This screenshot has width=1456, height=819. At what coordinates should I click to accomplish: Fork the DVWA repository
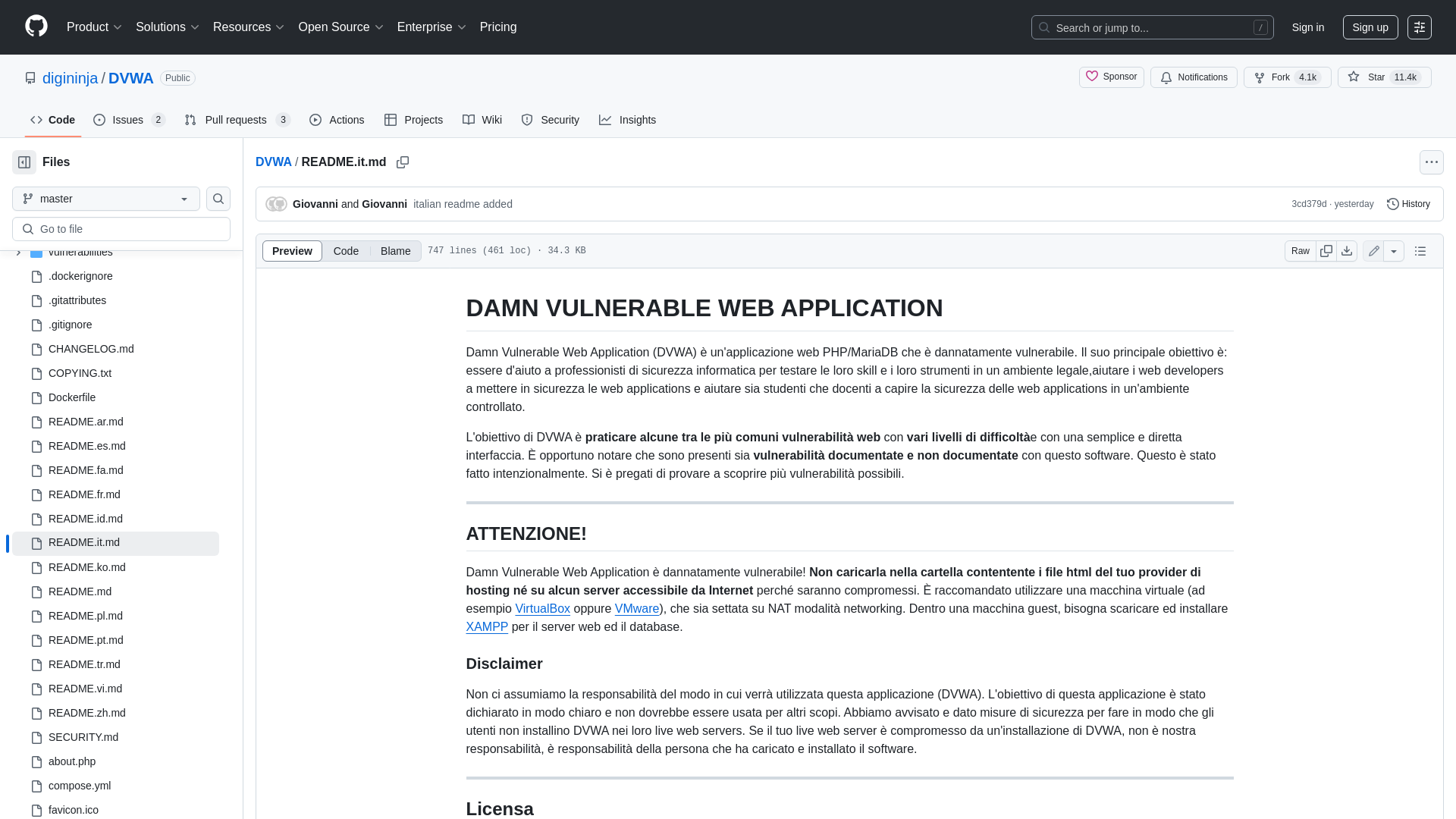click(x=1287, y=77)
